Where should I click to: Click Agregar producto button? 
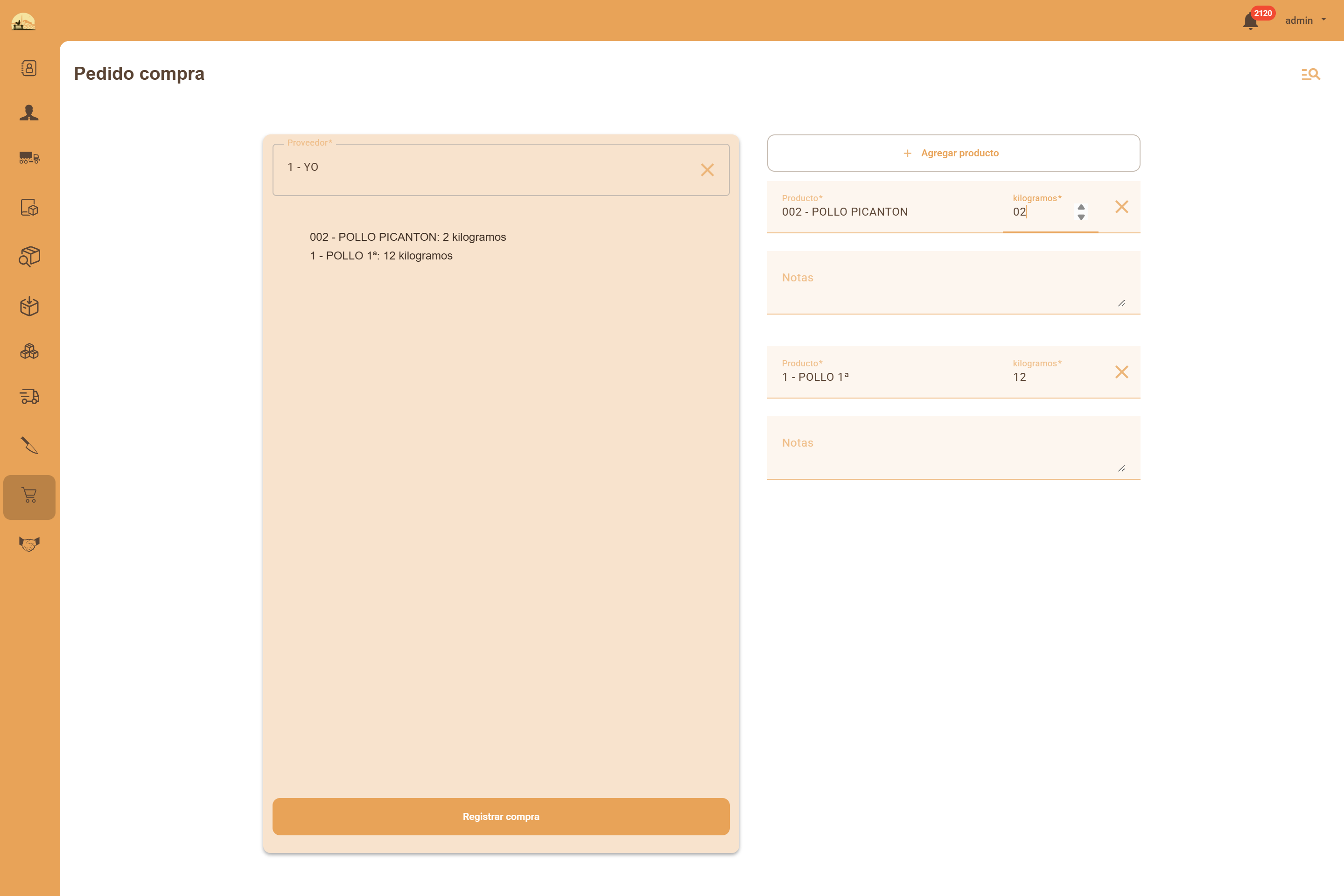pos(953,153)
